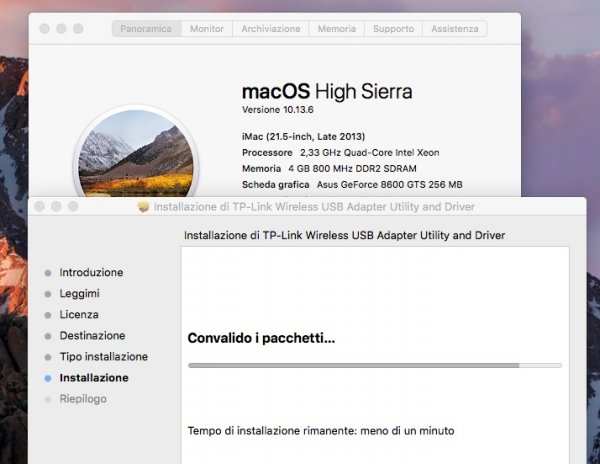Image resolution: width=600 pixels, height=464 pixels.
Task: Click the installer pane heading text
Action: (344, 235)
